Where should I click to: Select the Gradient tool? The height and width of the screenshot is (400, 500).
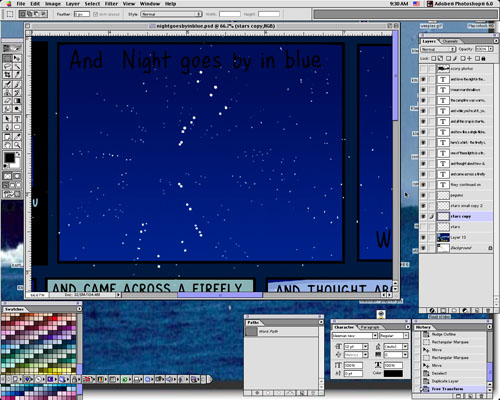click(17, 100)
